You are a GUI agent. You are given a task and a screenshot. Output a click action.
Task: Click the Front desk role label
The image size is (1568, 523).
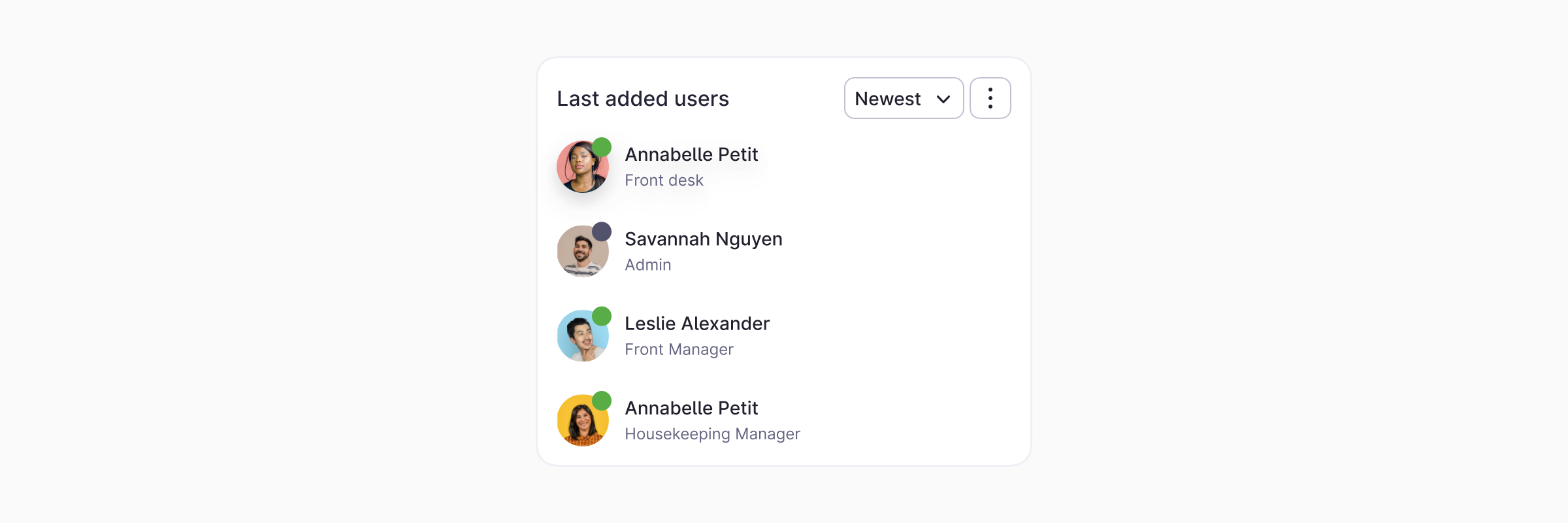click(x=664, y=180)
